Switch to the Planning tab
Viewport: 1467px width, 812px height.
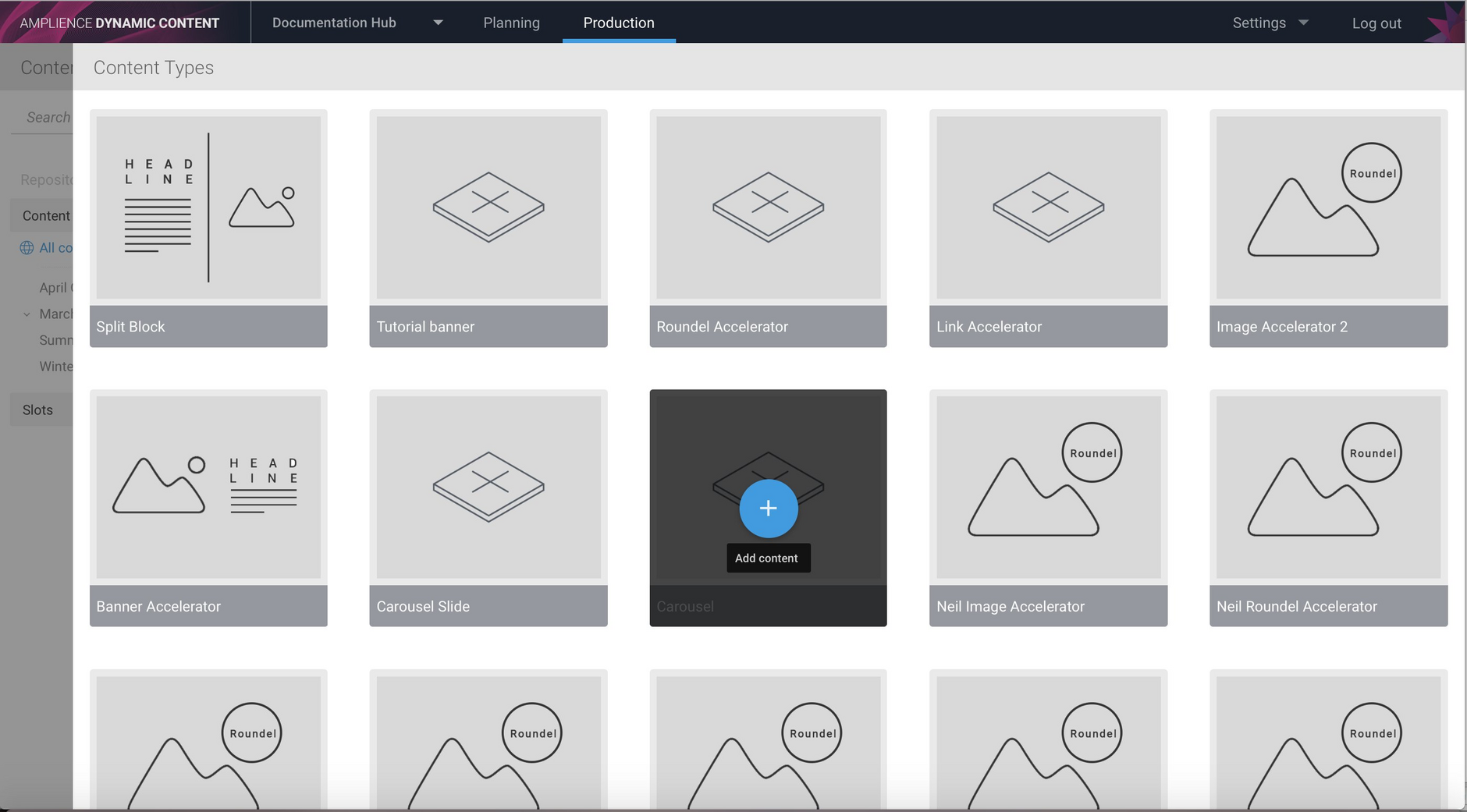pos(512,23)
